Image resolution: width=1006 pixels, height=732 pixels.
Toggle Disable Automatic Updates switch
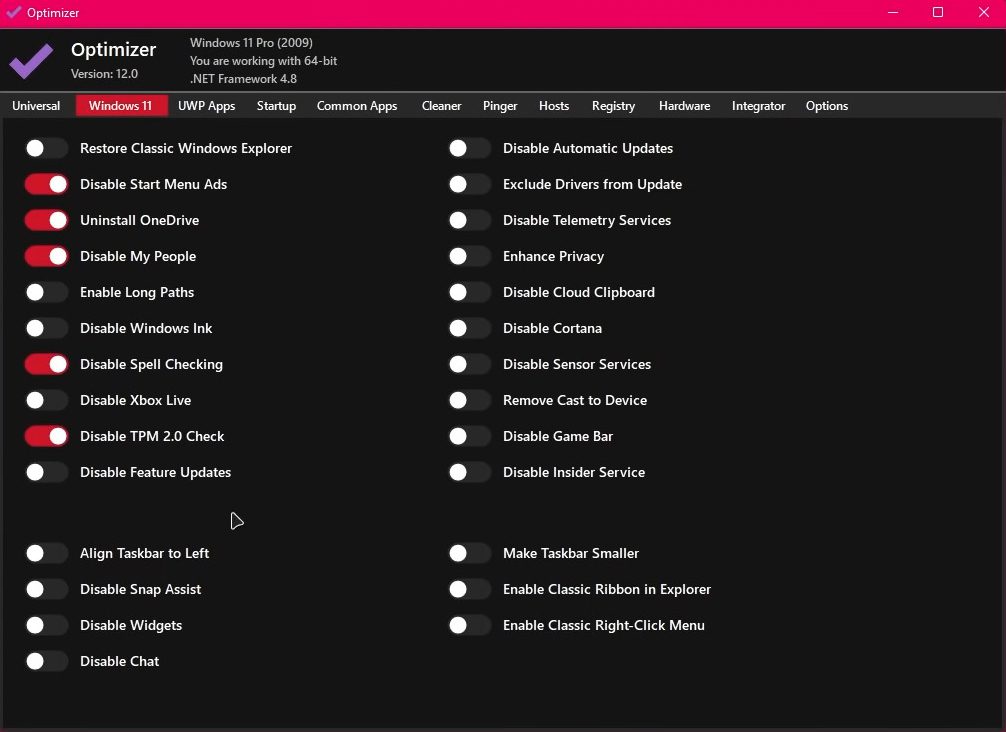pos(470,148)
